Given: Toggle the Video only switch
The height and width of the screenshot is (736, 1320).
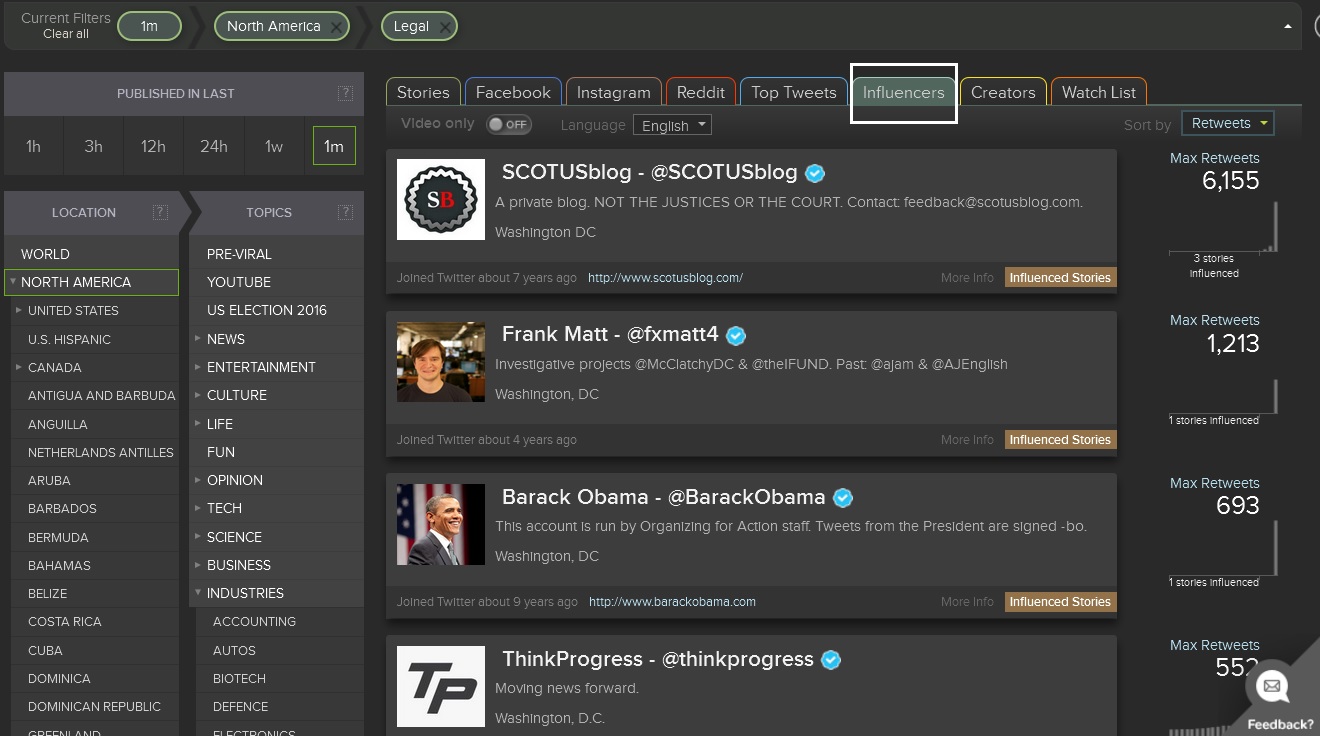Looking at the screenshot, I should 509,125.
